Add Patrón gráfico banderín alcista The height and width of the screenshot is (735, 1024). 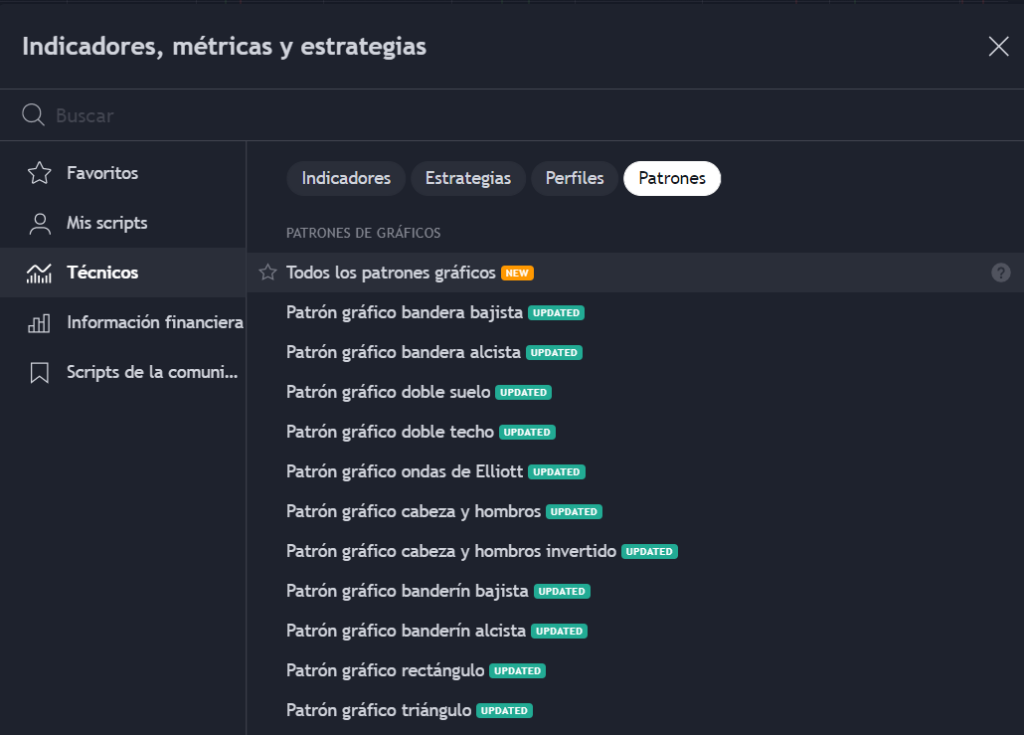click(405, 631)
